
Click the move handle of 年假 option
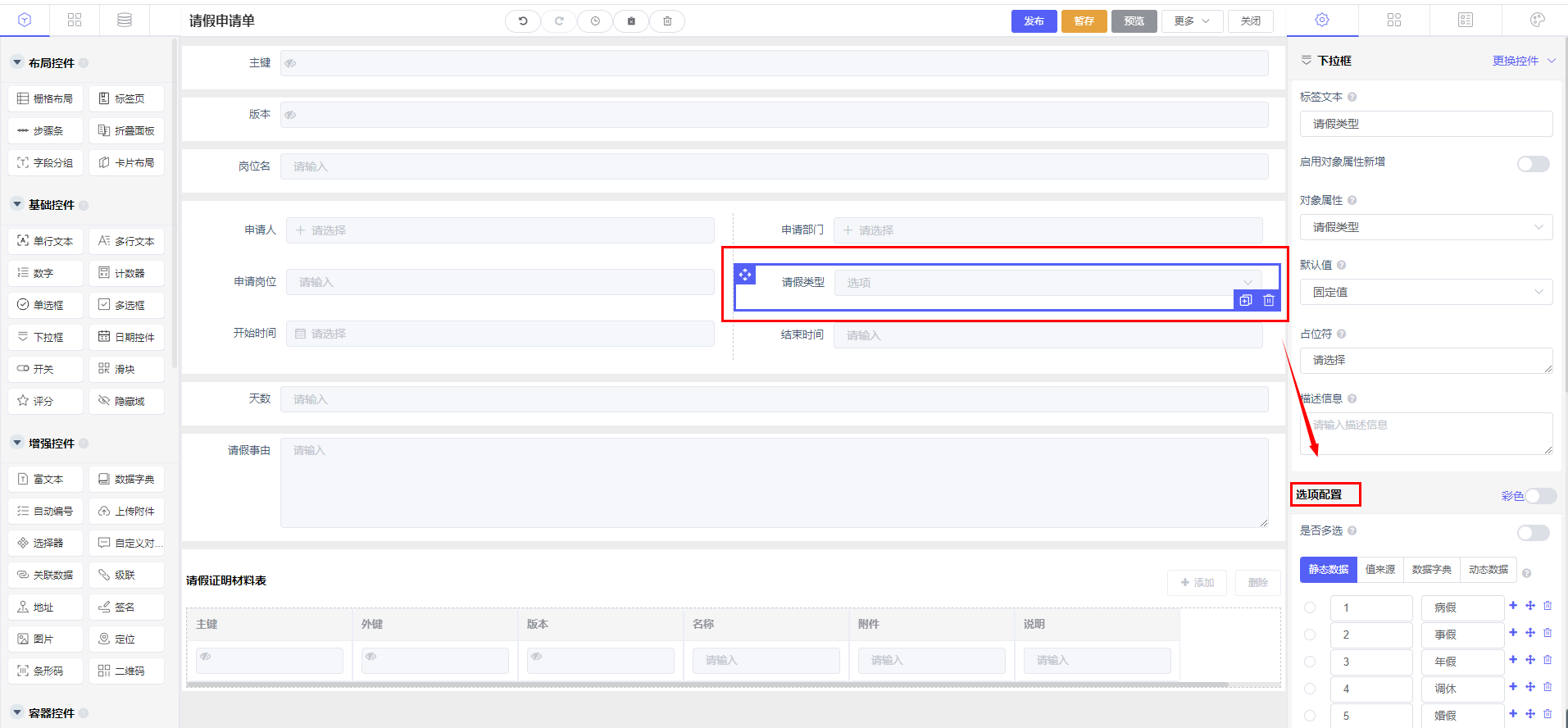[1530, 660]
